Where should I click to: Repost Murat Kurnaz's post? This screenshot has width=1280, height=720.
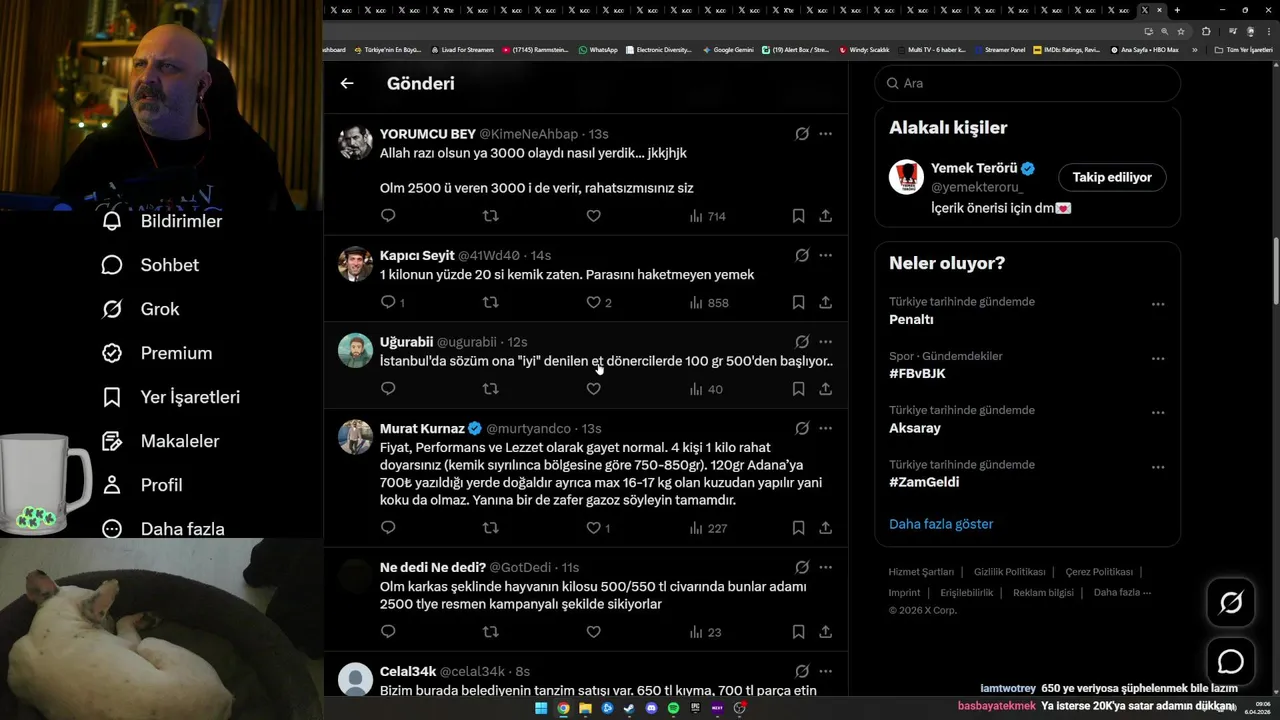click(x=491, y=528)
